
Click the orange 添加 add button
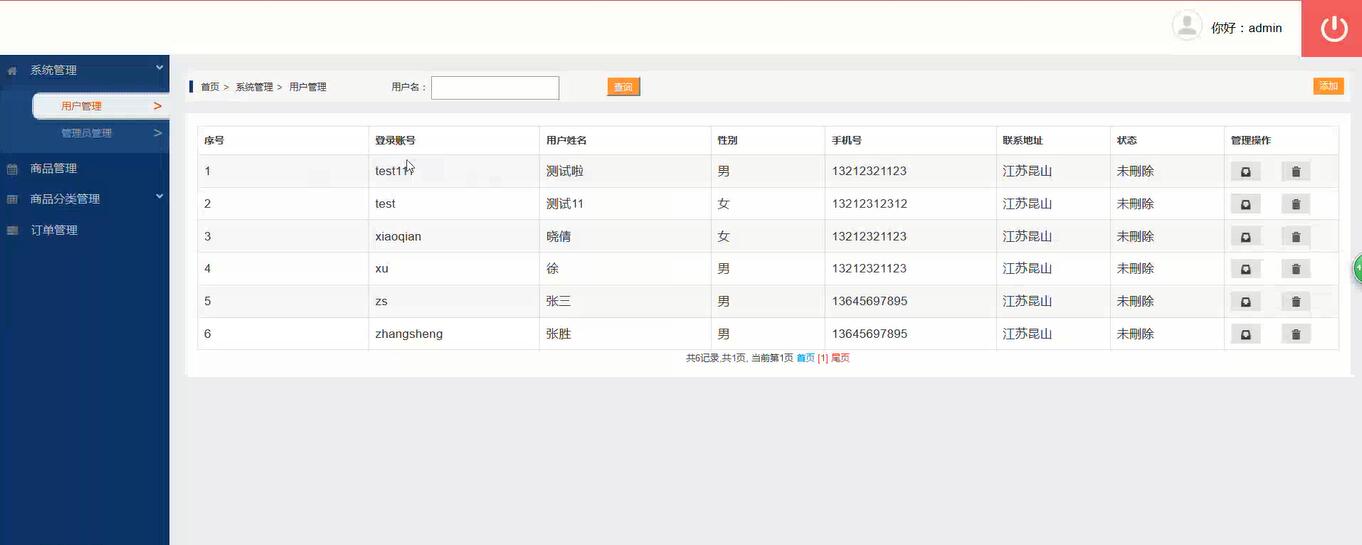tap(1328, 86)
